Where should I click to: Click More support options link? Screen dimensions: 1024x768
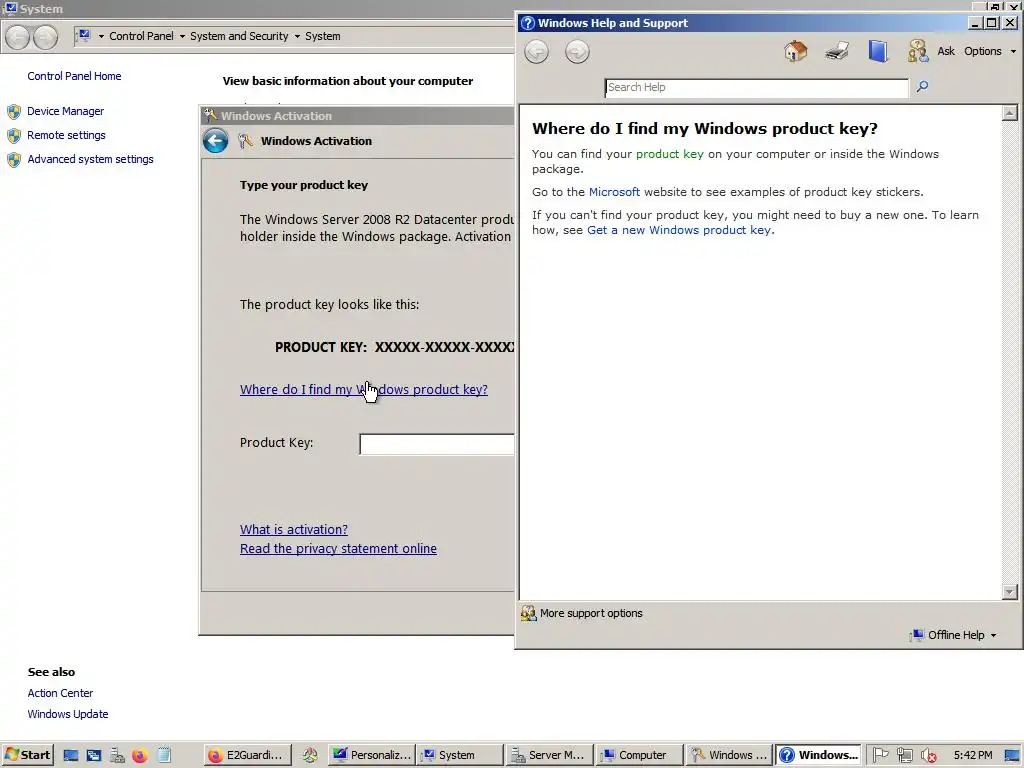(x=591, y=613)
